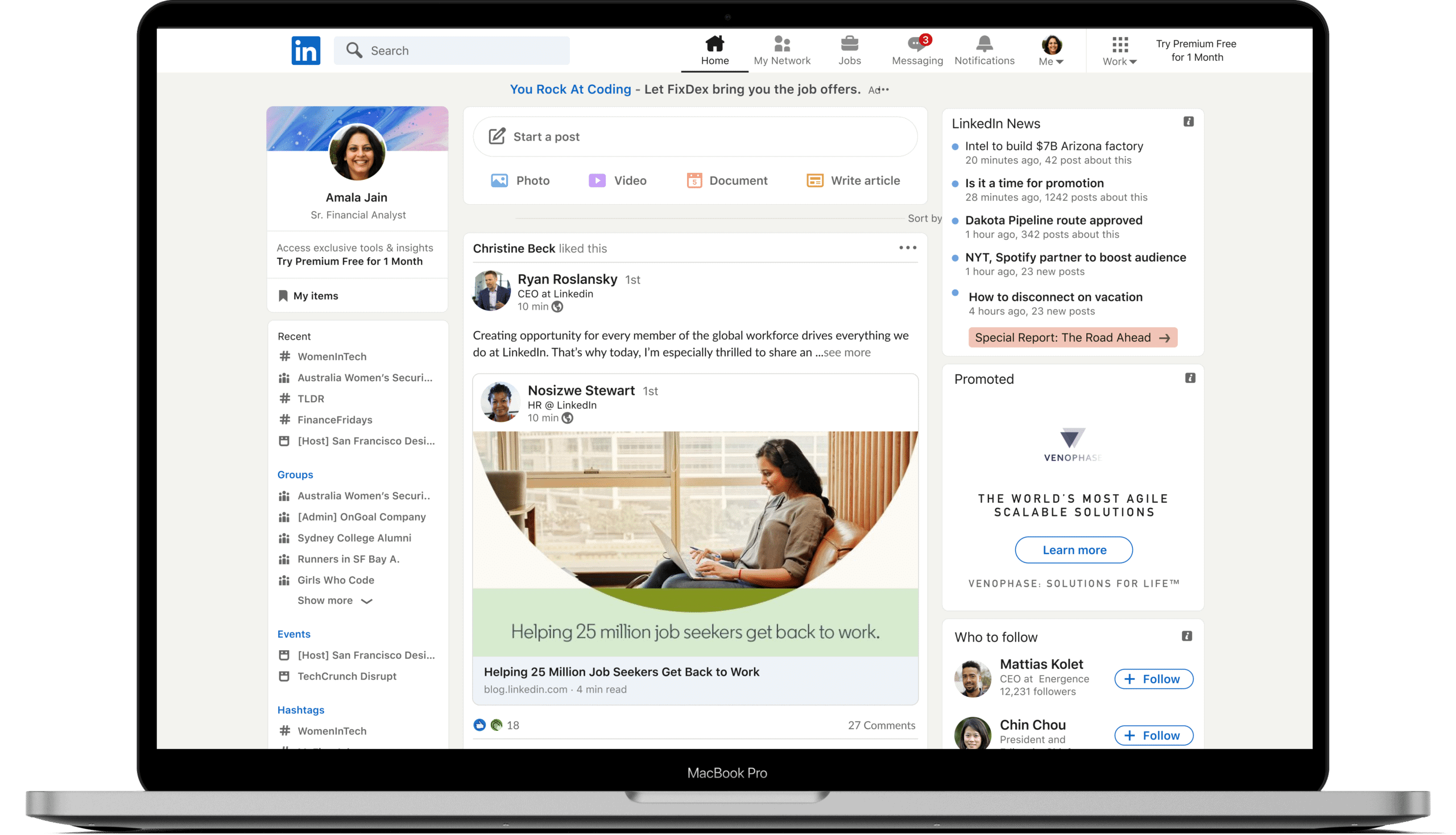This screenshot has height=835, width=1456.
Task: Open FinanceFridays hashtag
Action: point(334,420)
